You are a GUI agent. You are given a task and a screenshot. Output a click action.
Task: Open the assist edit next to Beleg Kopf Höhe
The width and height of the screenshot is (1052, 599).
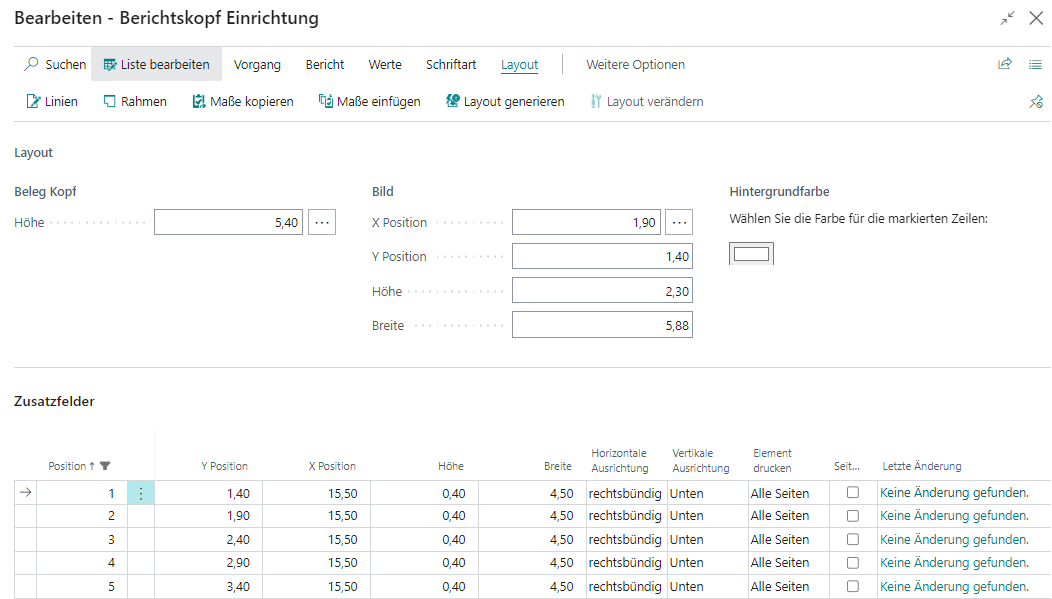coord(321,222)
